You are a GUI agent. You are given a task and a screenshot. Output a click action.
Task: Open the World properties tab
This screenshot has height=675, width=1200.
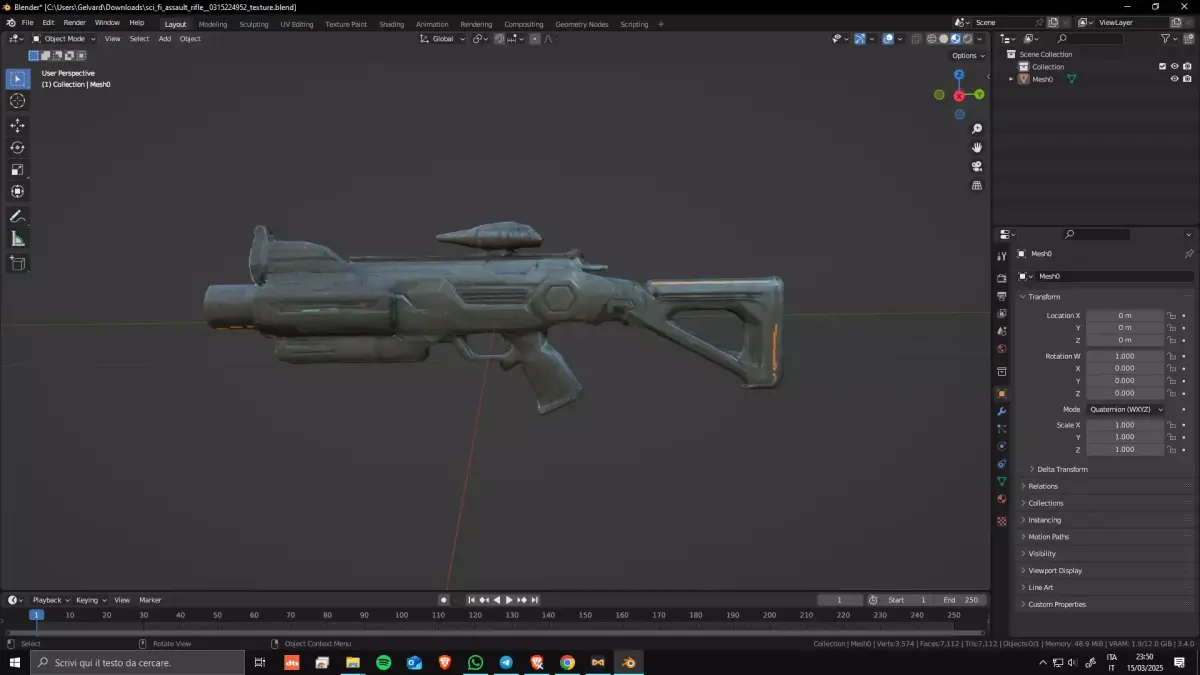pyautogui.click(x=1002, y=348)
